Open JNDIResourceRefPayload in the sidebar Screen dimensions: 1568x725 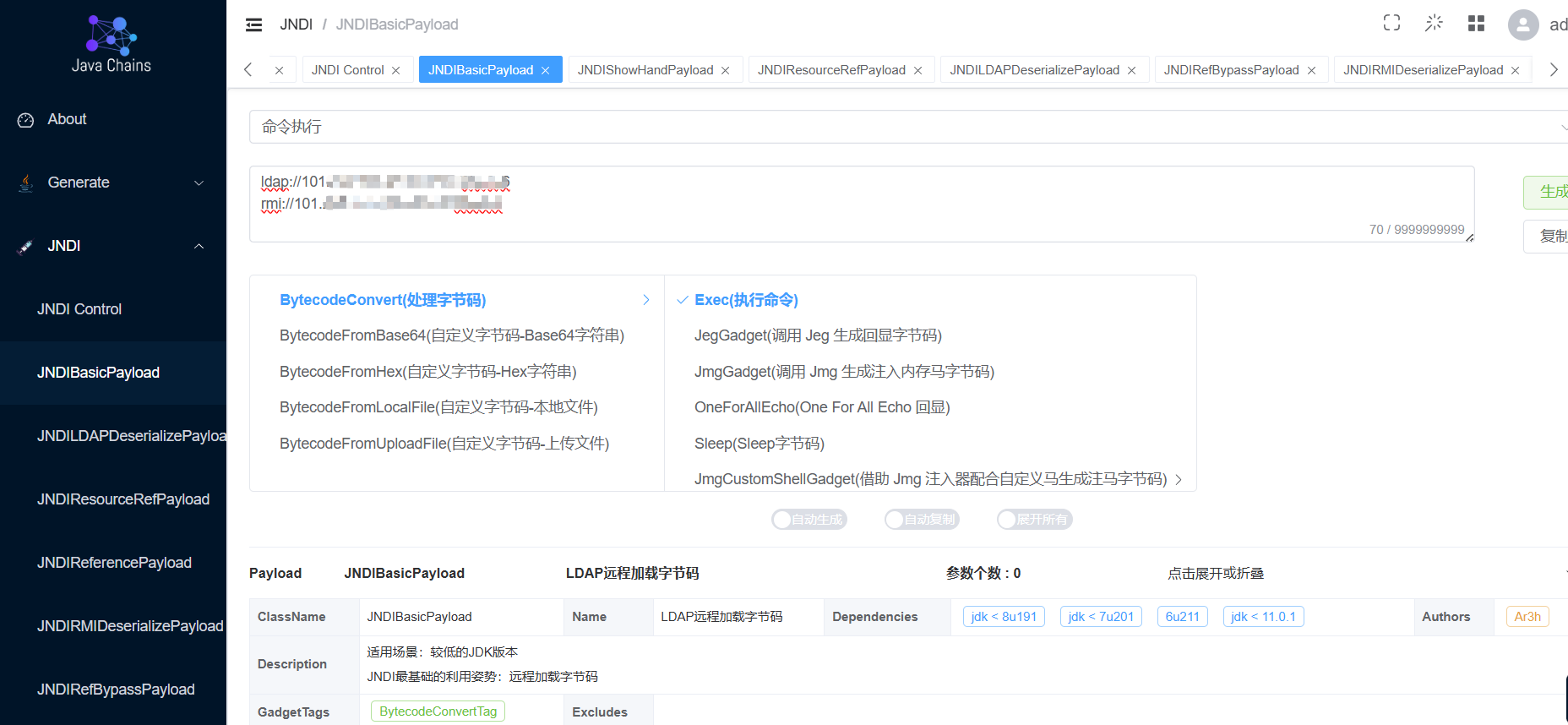(x=123, y=499)
